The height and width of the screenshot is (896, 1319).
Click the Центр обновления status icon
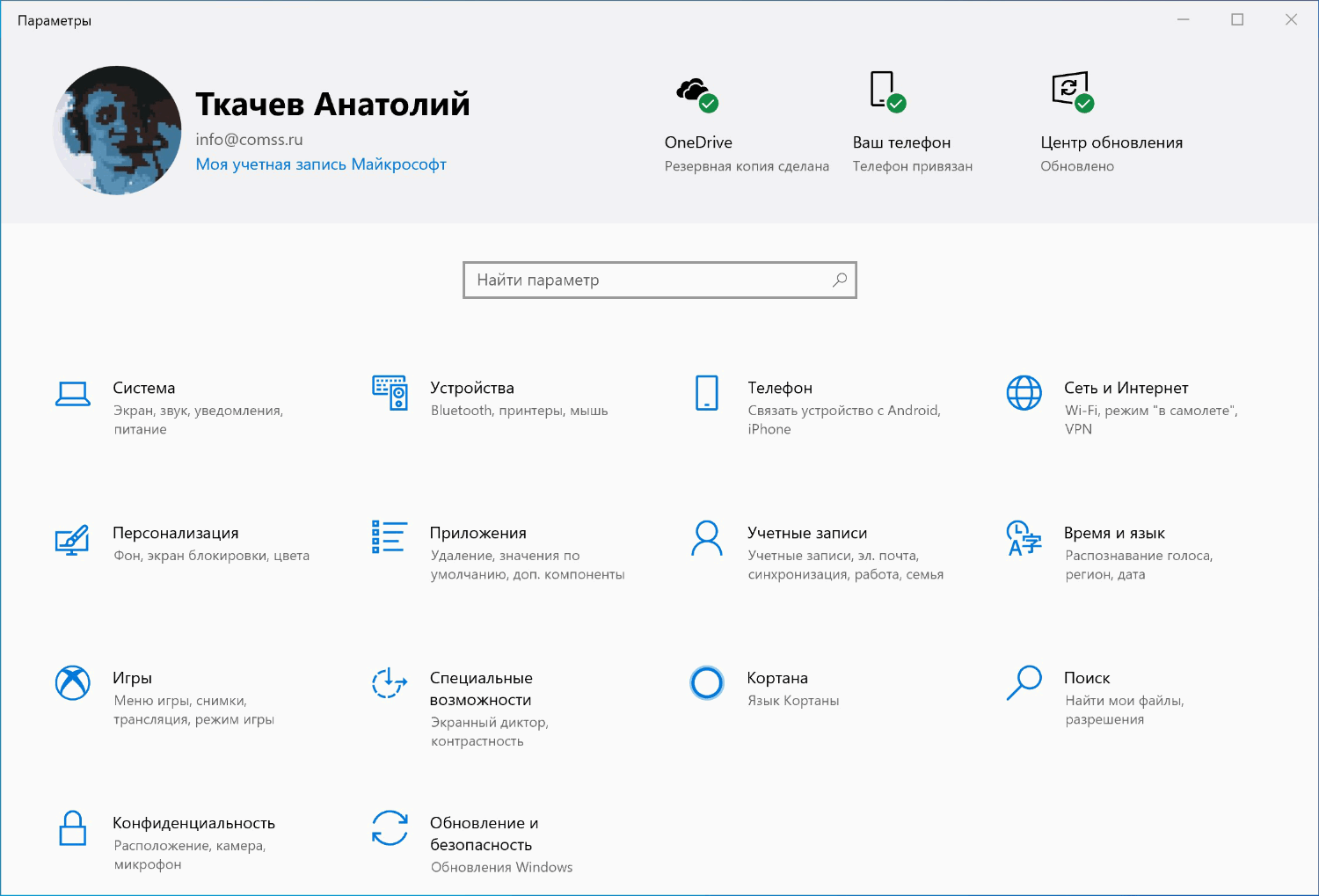pos(1073,91)
